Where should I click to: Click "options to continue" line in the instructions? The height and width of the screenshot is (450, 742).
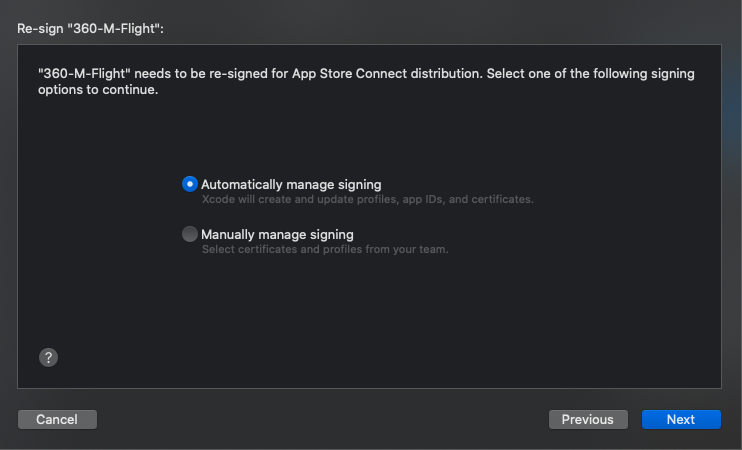98,90
